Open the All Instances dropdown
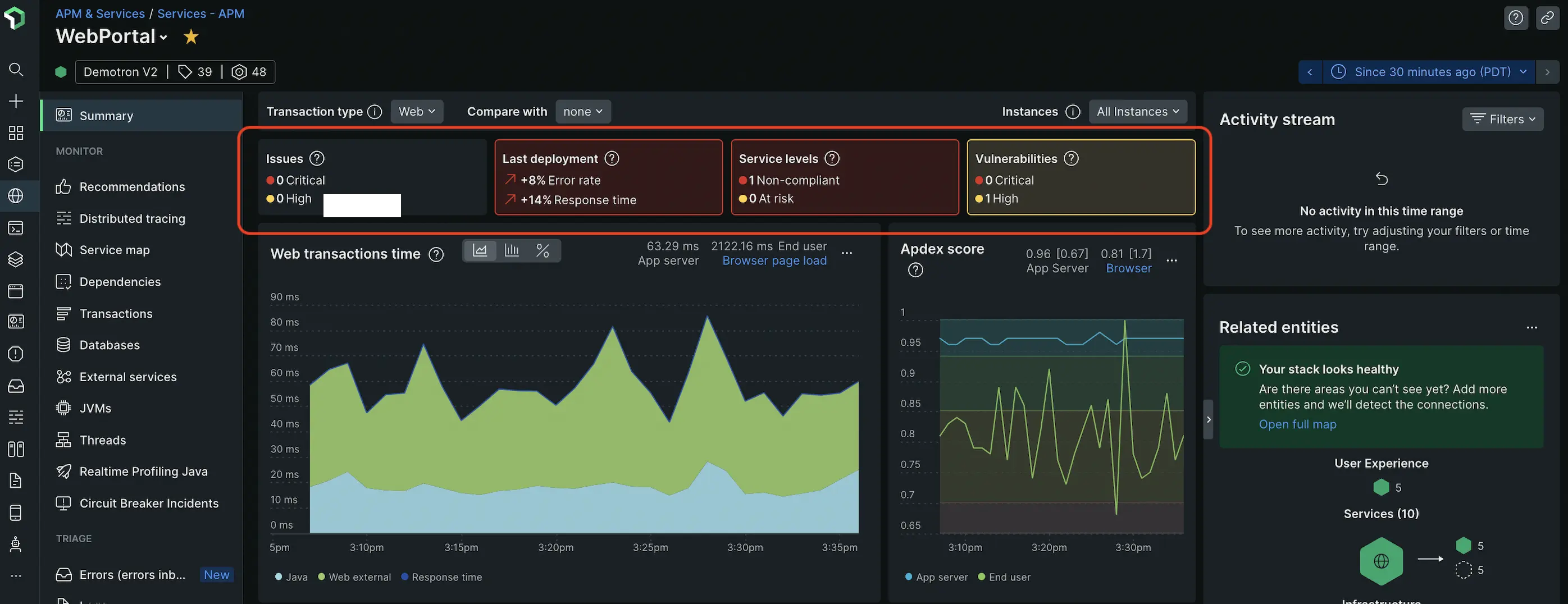The height and width of the screenshot is (604, 1568). point(1137,111)
